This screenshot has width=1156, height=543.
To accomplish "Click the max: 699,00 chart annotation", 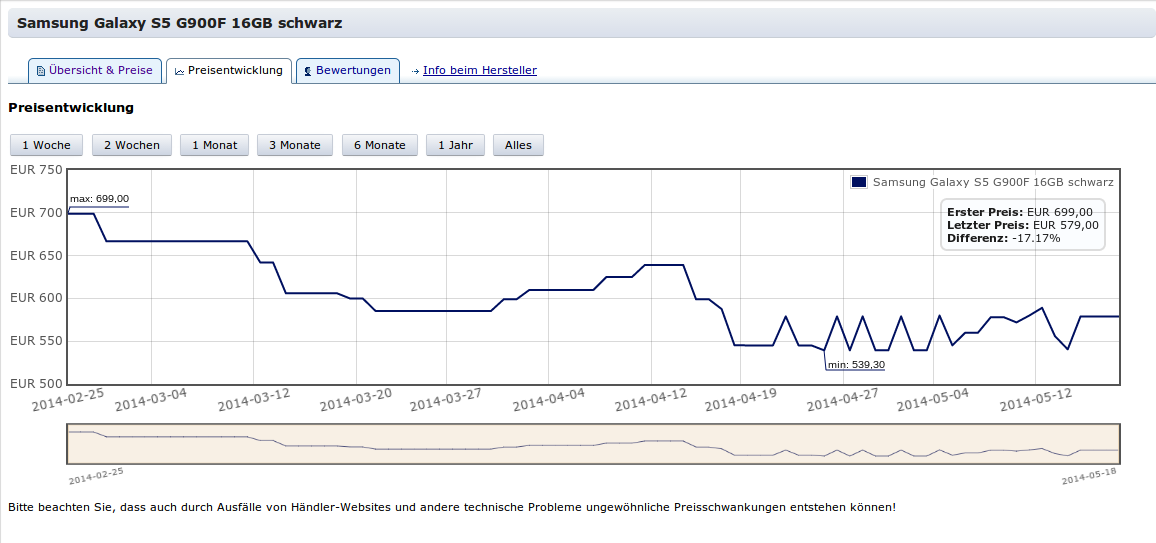I will (x=99, y=199).
